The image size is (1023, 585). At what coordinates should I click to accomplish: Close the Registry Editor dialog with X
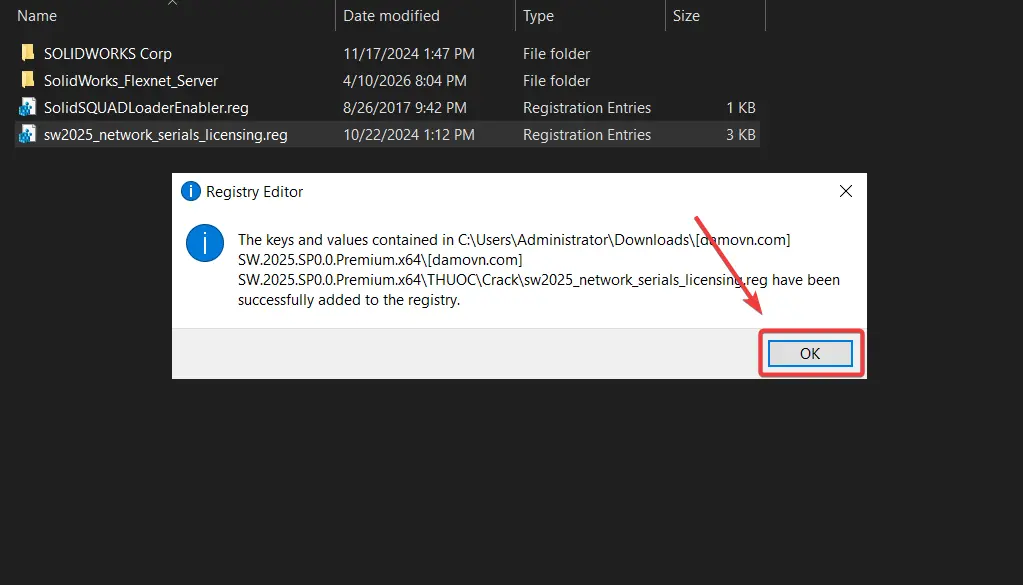(x=846, y=191)
